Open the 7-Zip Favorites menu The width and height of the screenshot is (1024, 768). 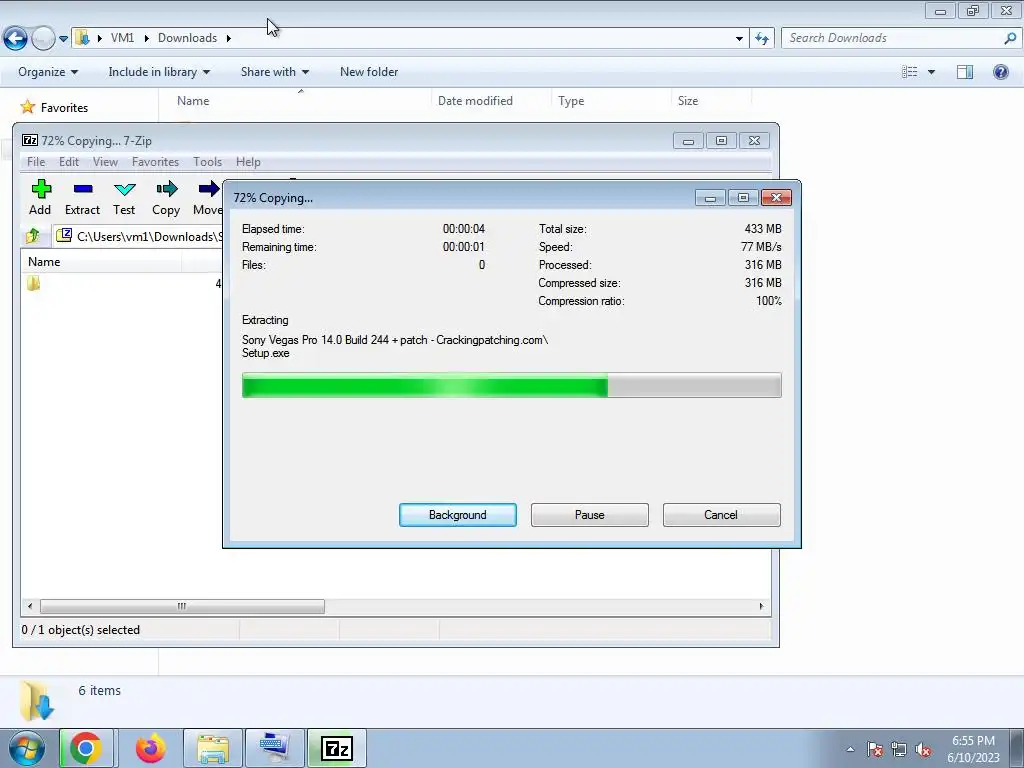pos(155,162)
